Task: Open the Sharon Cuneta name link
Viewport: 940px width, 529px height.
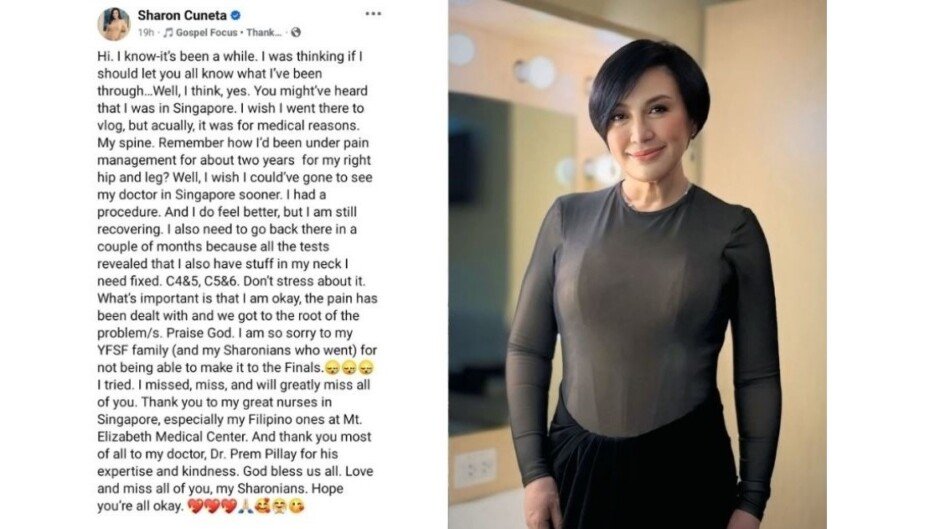Action: (x=181, y=15)
